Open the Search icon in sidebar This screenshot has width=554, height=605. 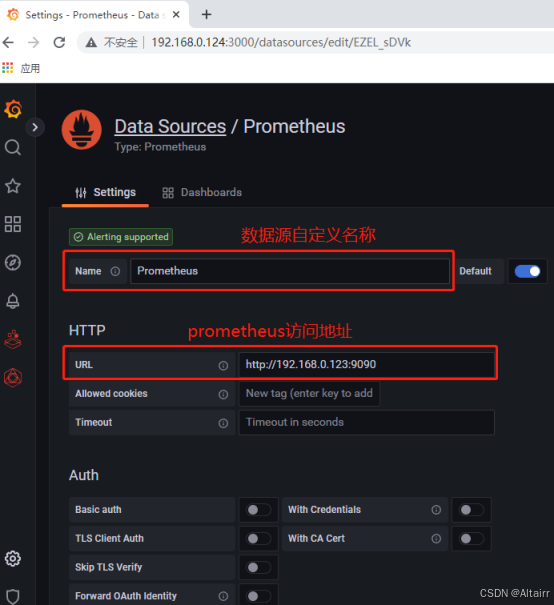13,147
